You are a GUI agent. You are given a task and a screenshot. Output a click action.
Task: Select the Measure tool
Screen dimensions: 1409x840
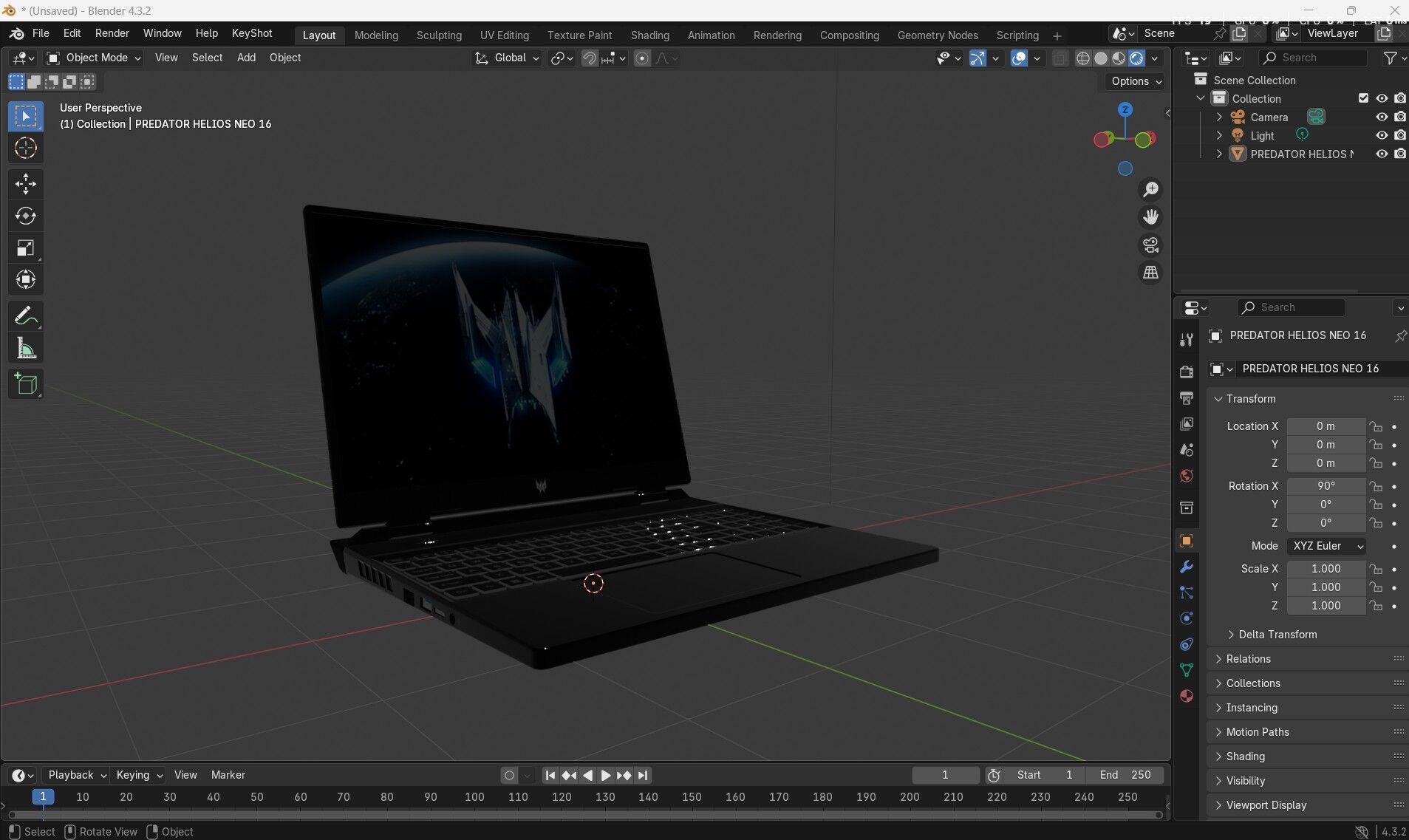pyautogui.click(x=26, y=348)
